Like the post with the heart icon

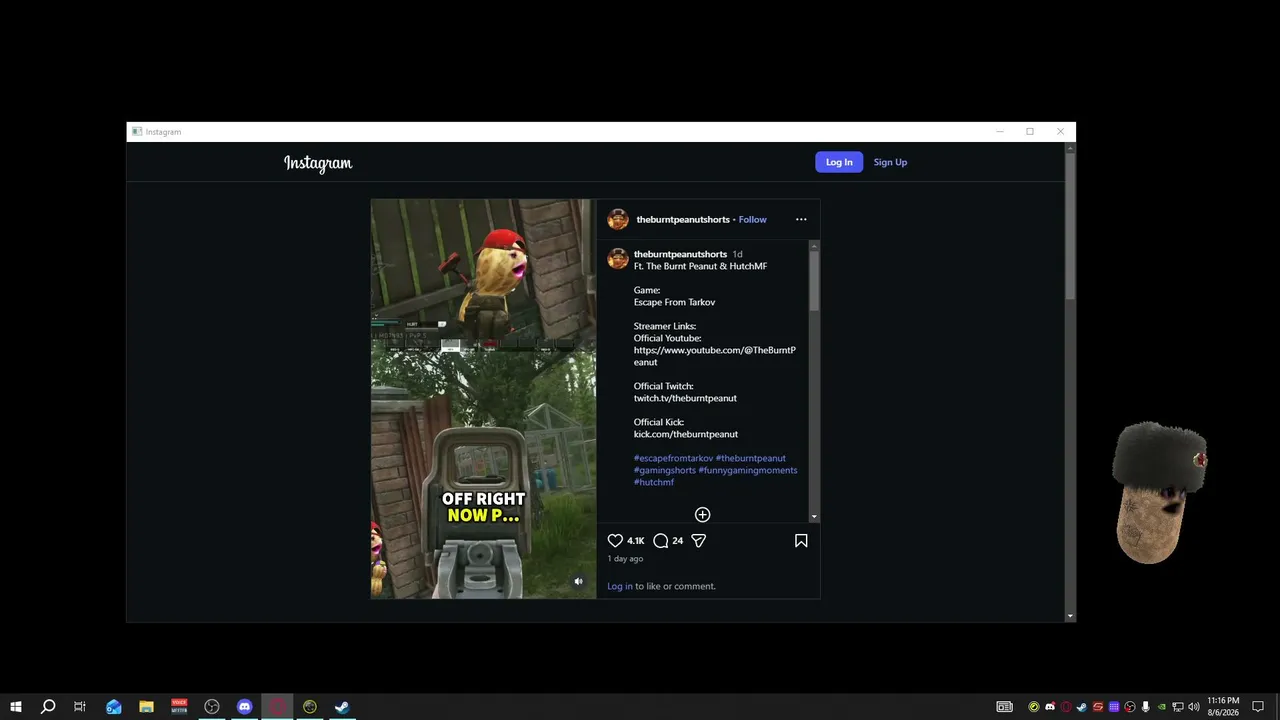tap(615, 541)
